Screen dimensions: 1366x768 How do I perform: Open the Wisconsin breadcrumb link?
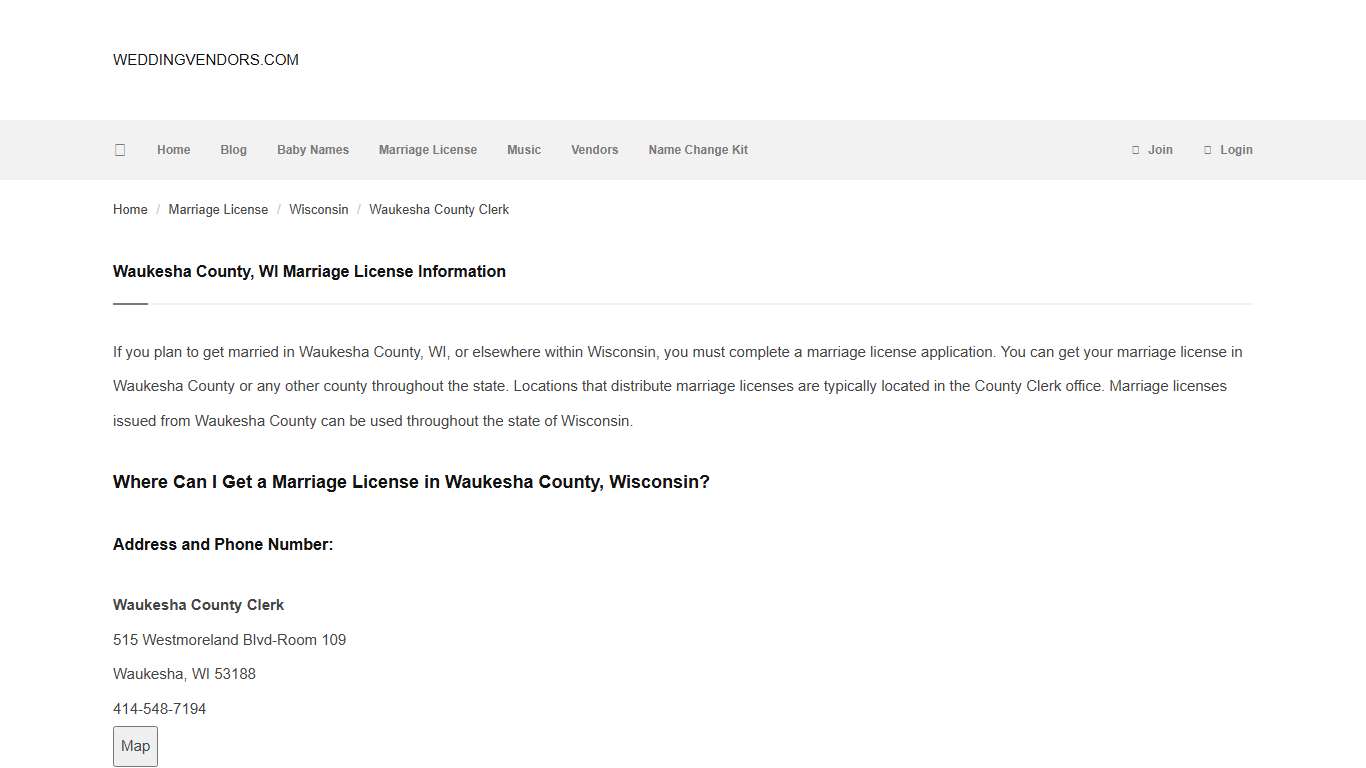(x=318, y=209)
